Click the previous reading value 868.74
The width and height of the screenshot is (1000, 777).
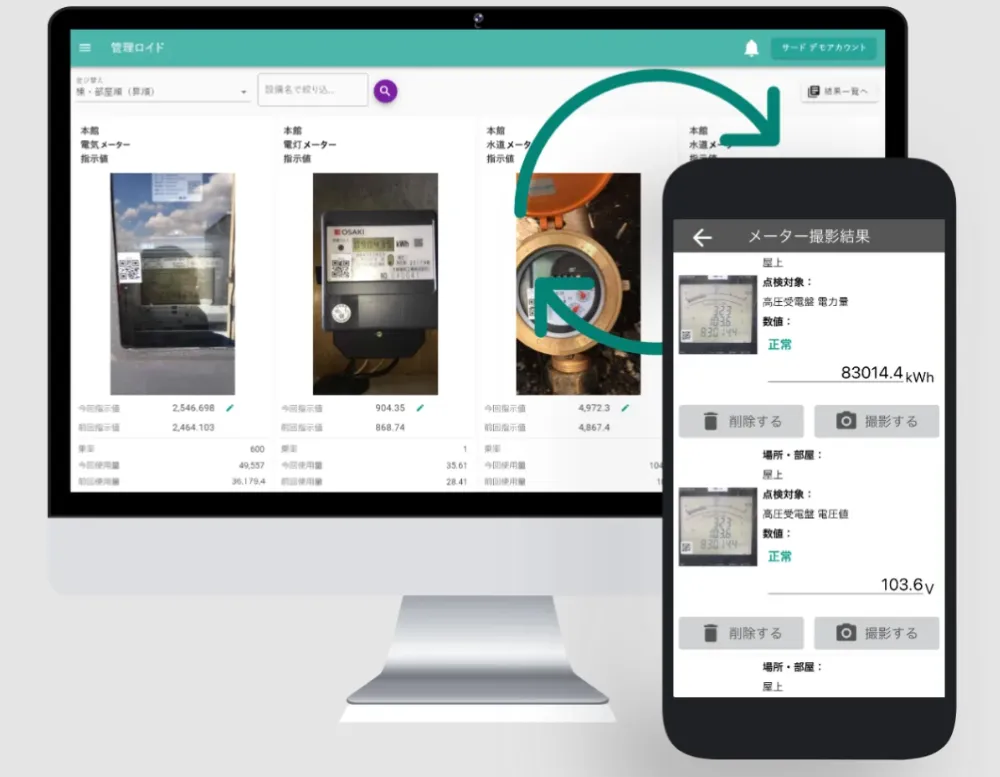390,427
